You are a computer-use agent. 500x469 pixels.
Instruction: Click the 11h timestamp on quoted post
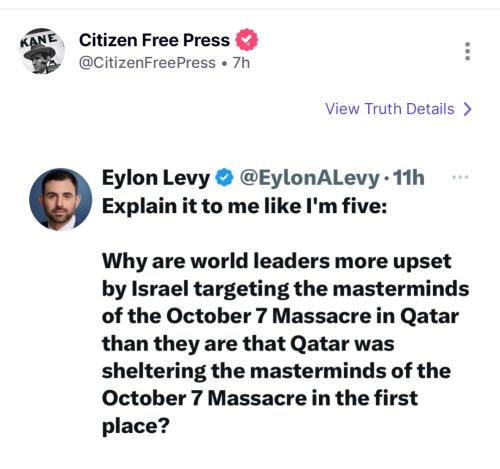409,178
